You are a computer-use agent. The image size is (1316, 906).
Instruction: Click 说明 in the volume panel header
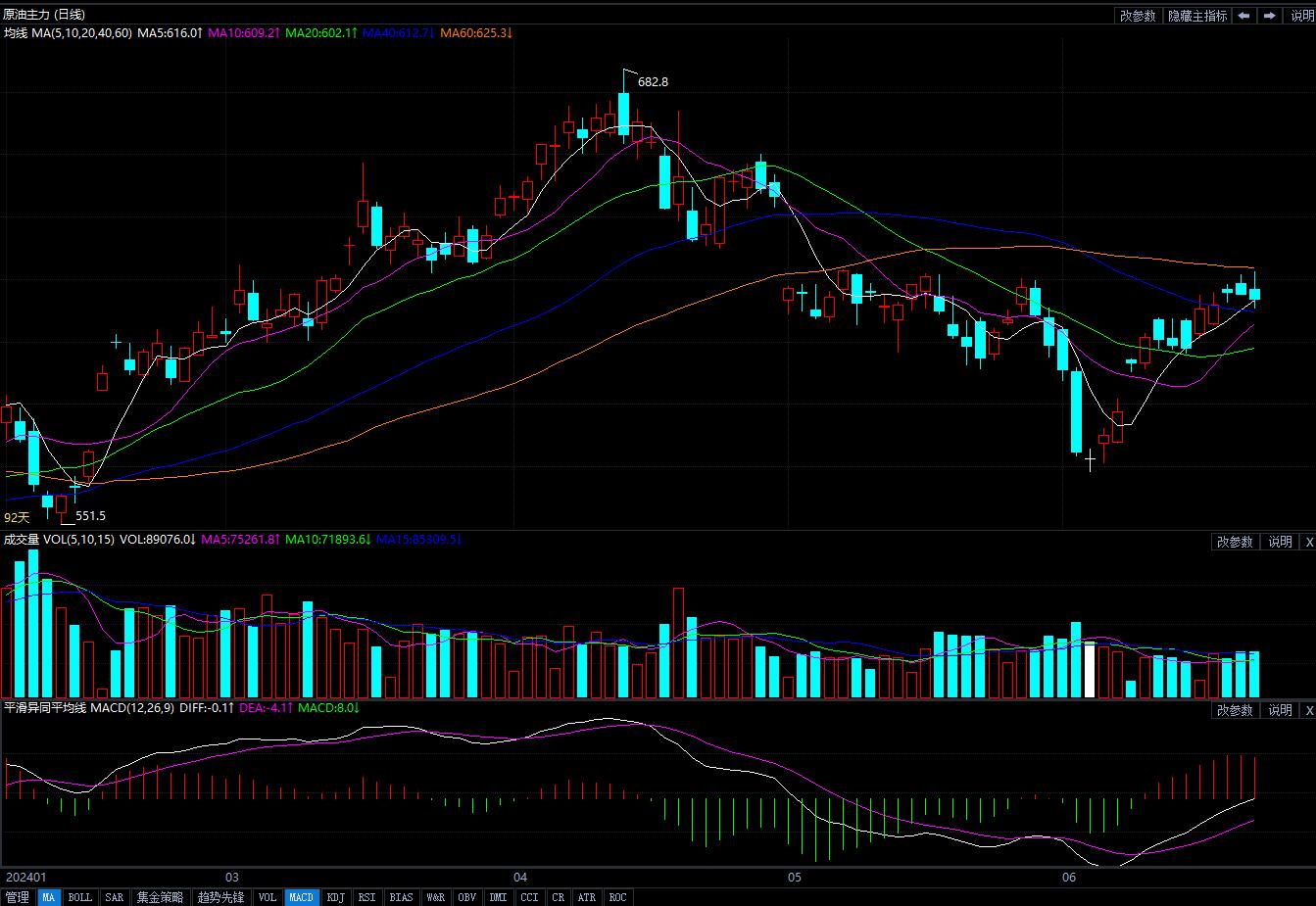click(1280, 542)
